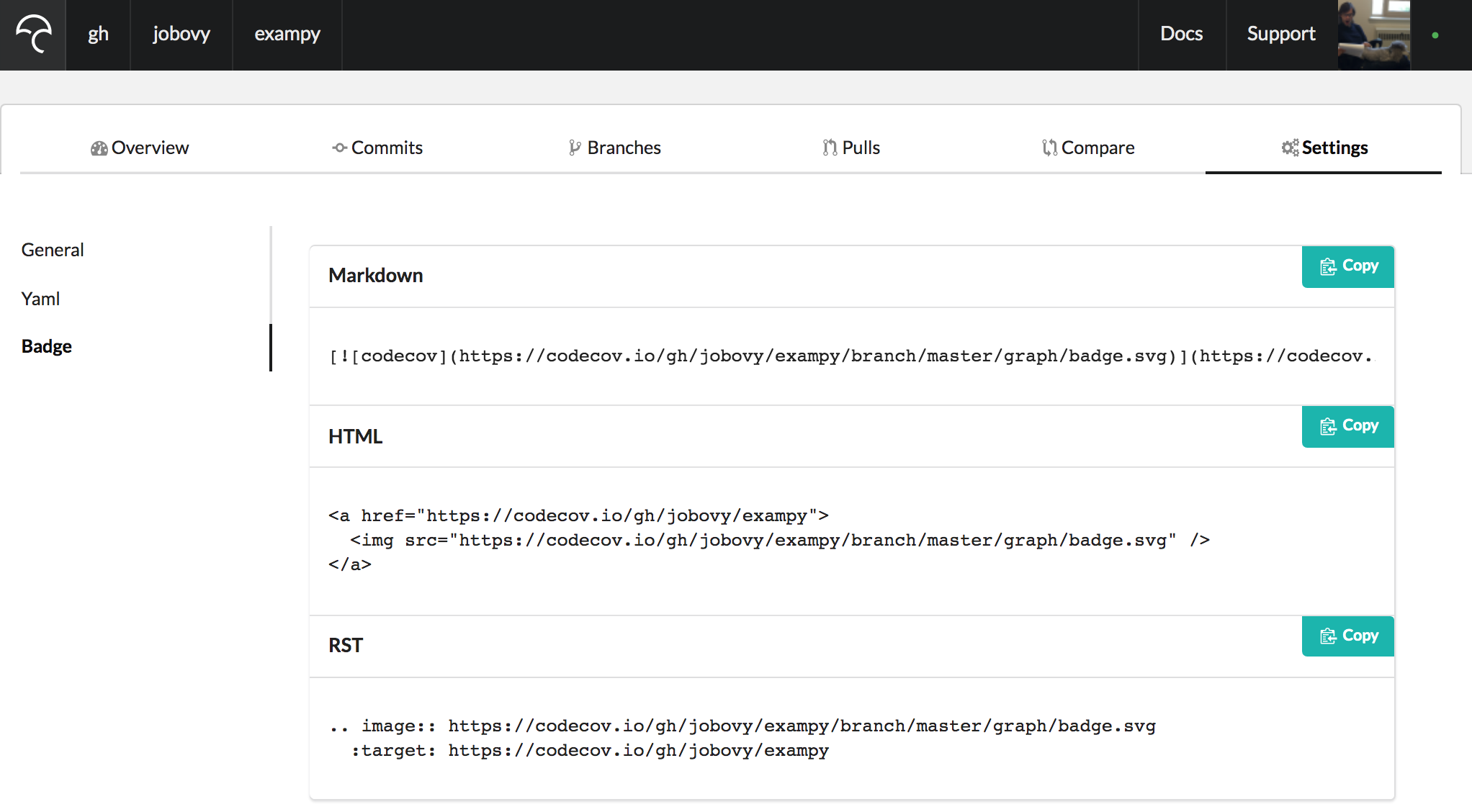Click the Codecov umbrella logo
Image resolution: width=1472 pixels, height=812 pixels.
pos(33,35)
